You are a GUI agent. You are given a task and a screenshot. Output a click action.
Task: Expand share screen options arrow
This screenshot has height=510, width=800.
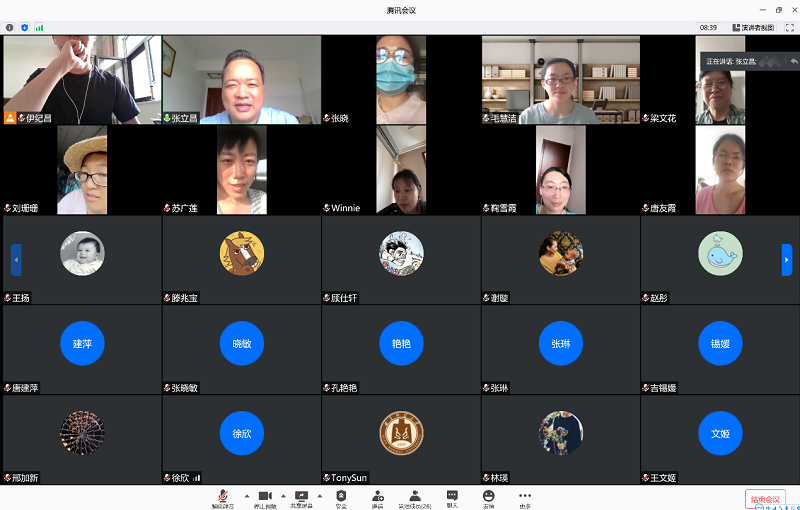point(319,495)
